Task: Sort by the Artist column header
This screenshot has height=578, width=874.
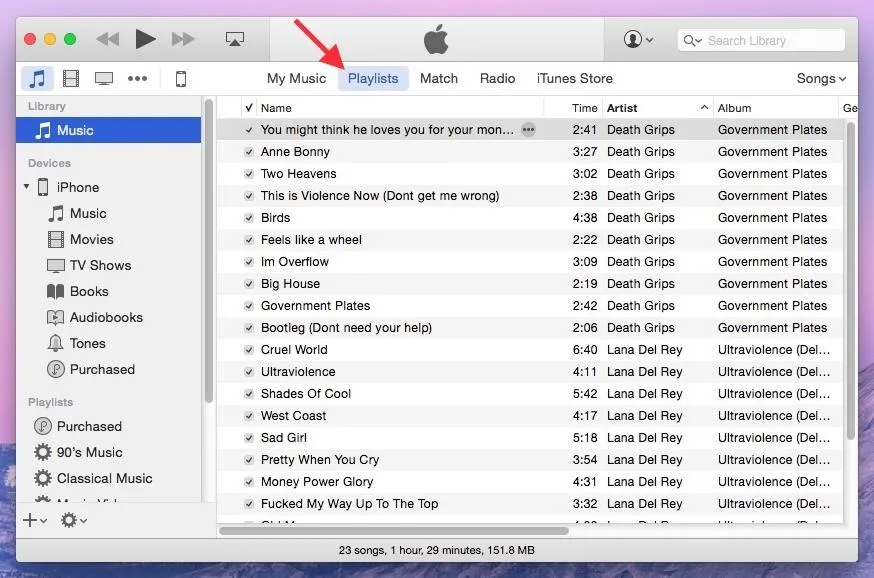Action: 622,108
